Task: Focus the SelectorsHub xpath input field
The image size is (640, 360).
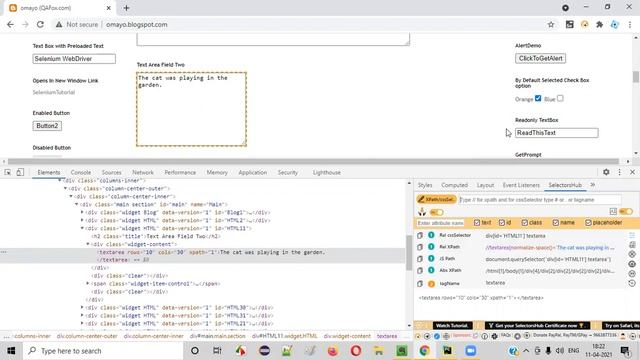Action: point(540,200)
